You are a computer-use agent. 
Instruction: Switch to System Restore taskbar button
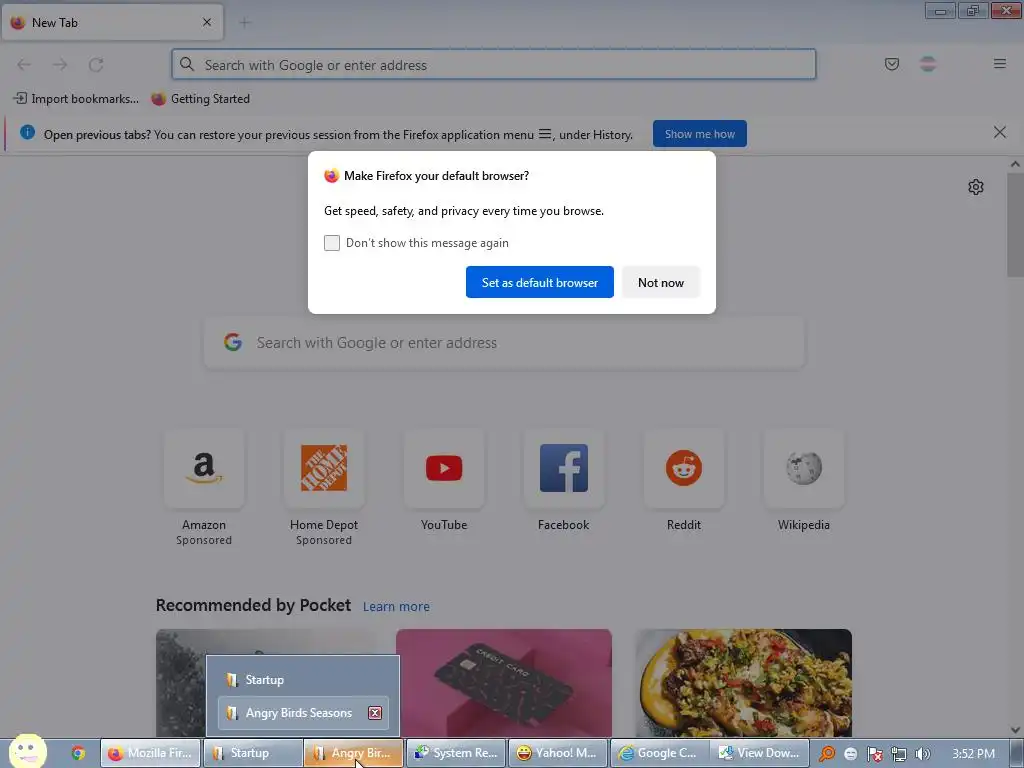[x=456, y=753]
